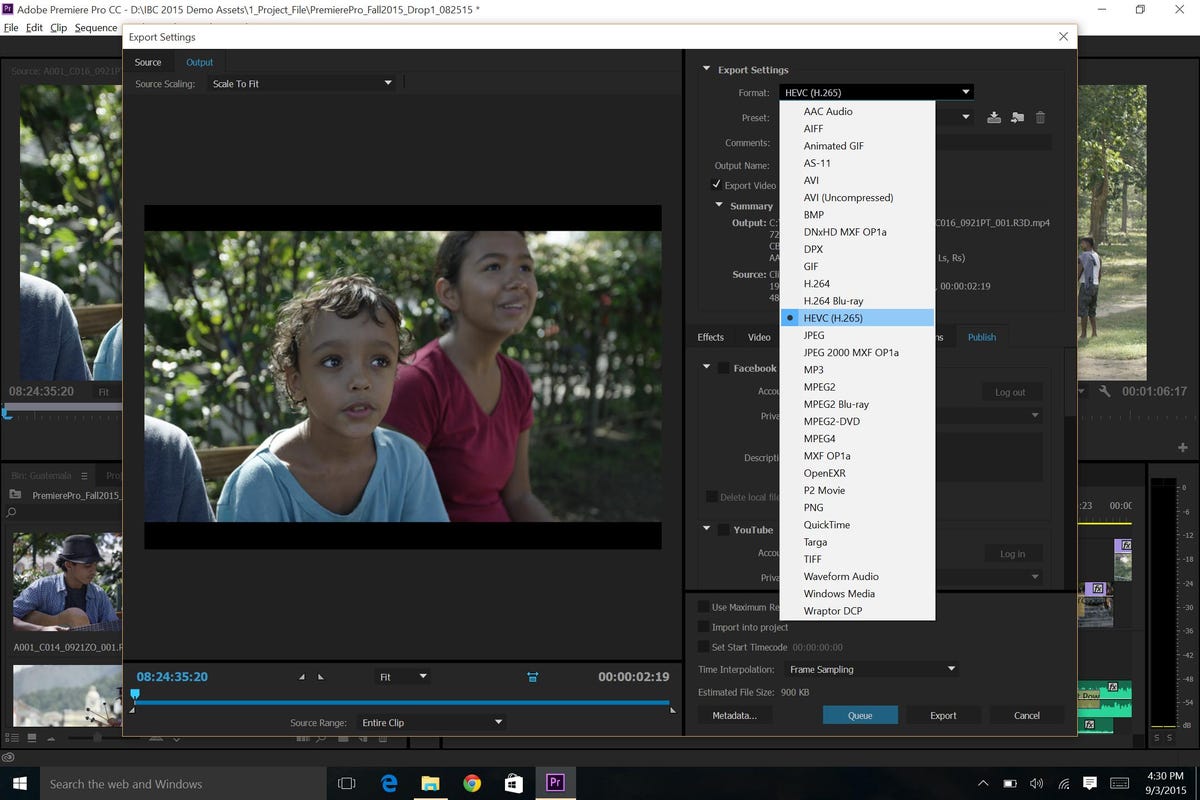Viewport: 1200px width, 800px height.
Task: Open the Metadata dialog
Action: click(x=735, y=715)
